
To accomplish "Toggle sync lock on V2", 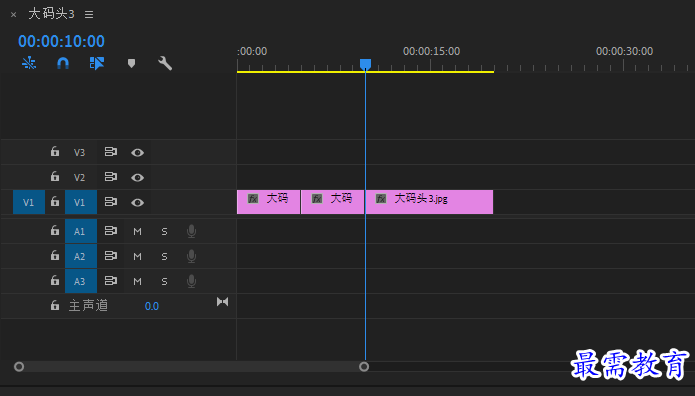I will 111,176.
